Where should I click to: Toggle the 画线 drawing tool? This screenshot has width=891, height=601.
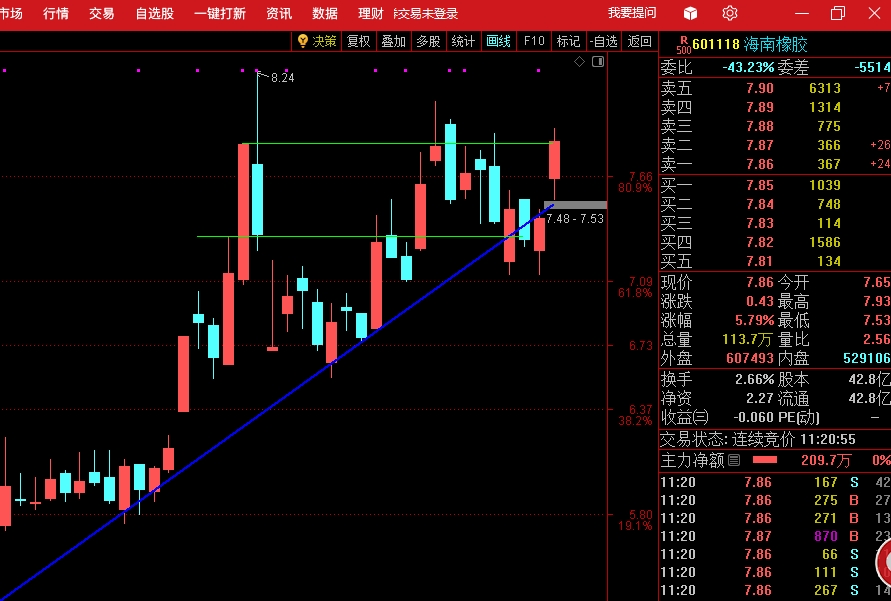tap(498, 41)
